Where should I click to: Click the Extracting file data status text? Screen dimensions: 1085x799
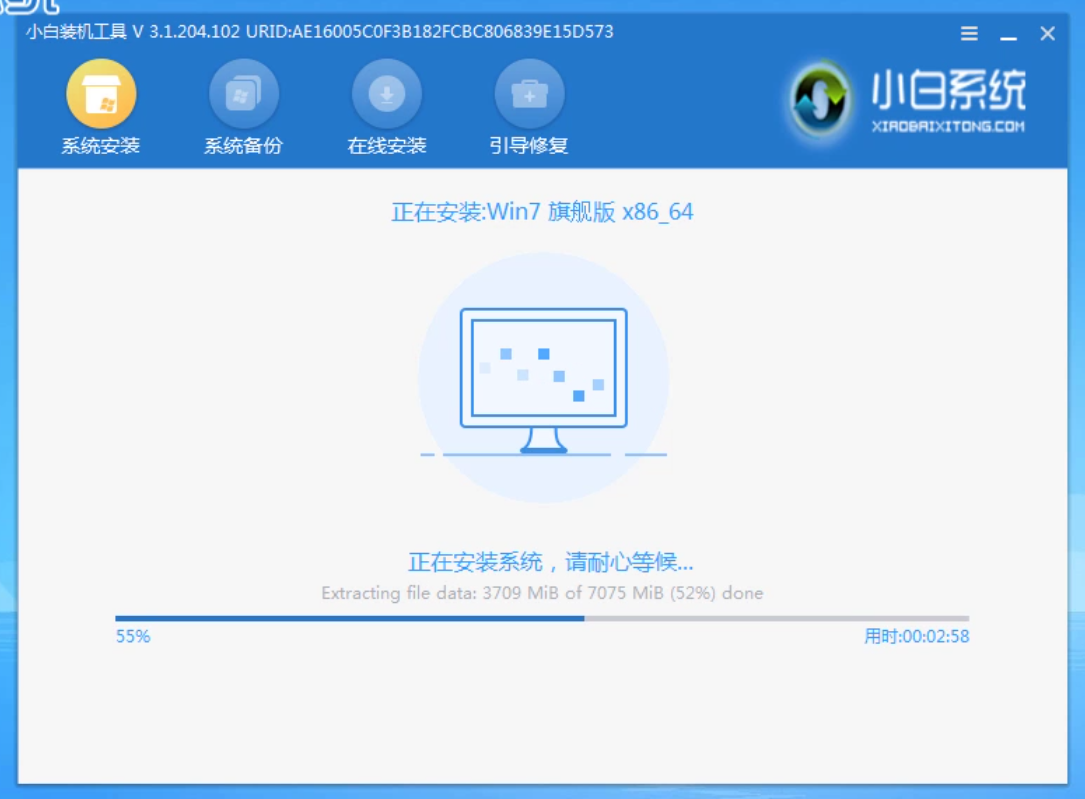[543, 593]
